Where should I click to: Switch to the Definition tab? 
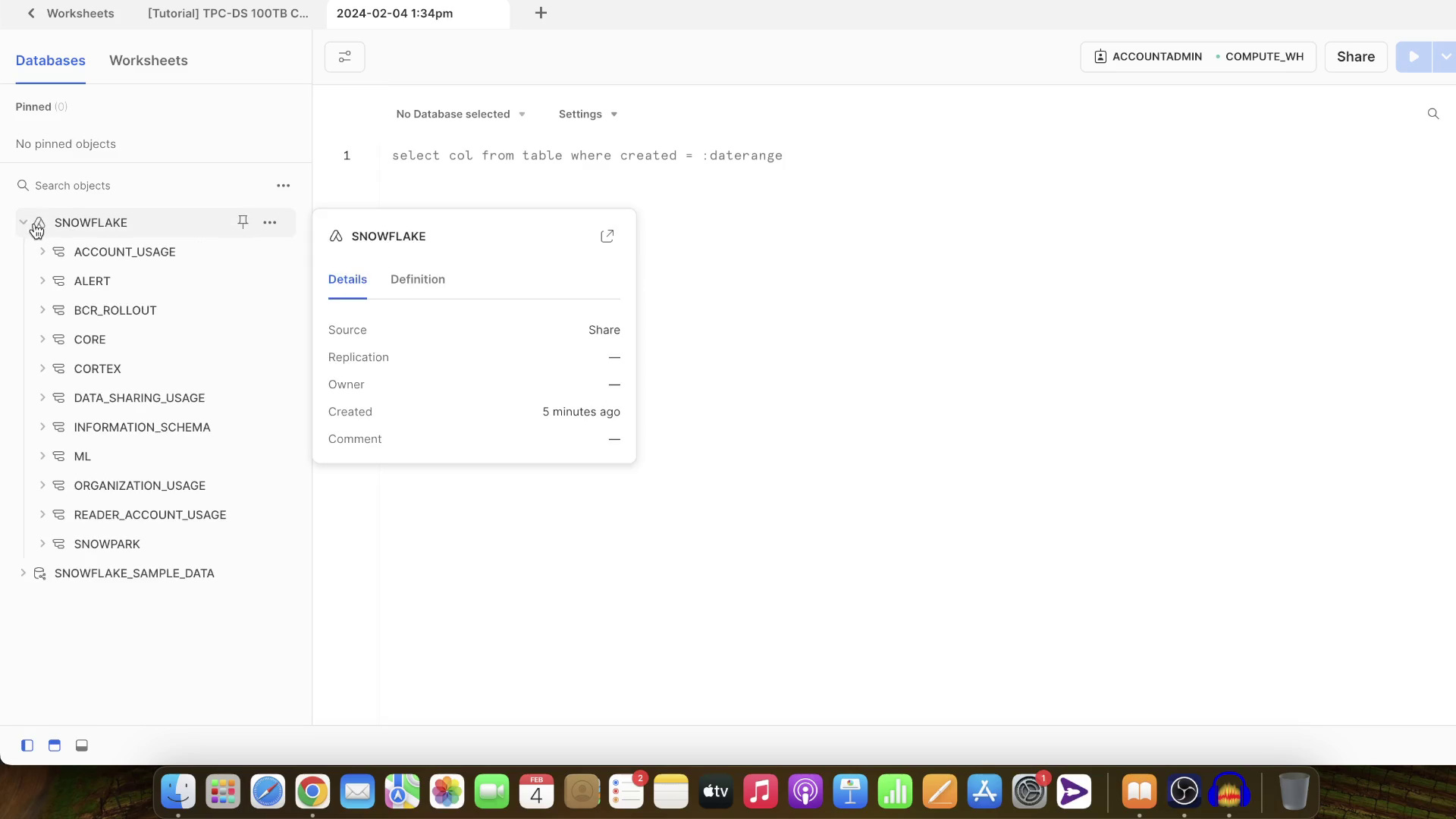tap(417, 280)
